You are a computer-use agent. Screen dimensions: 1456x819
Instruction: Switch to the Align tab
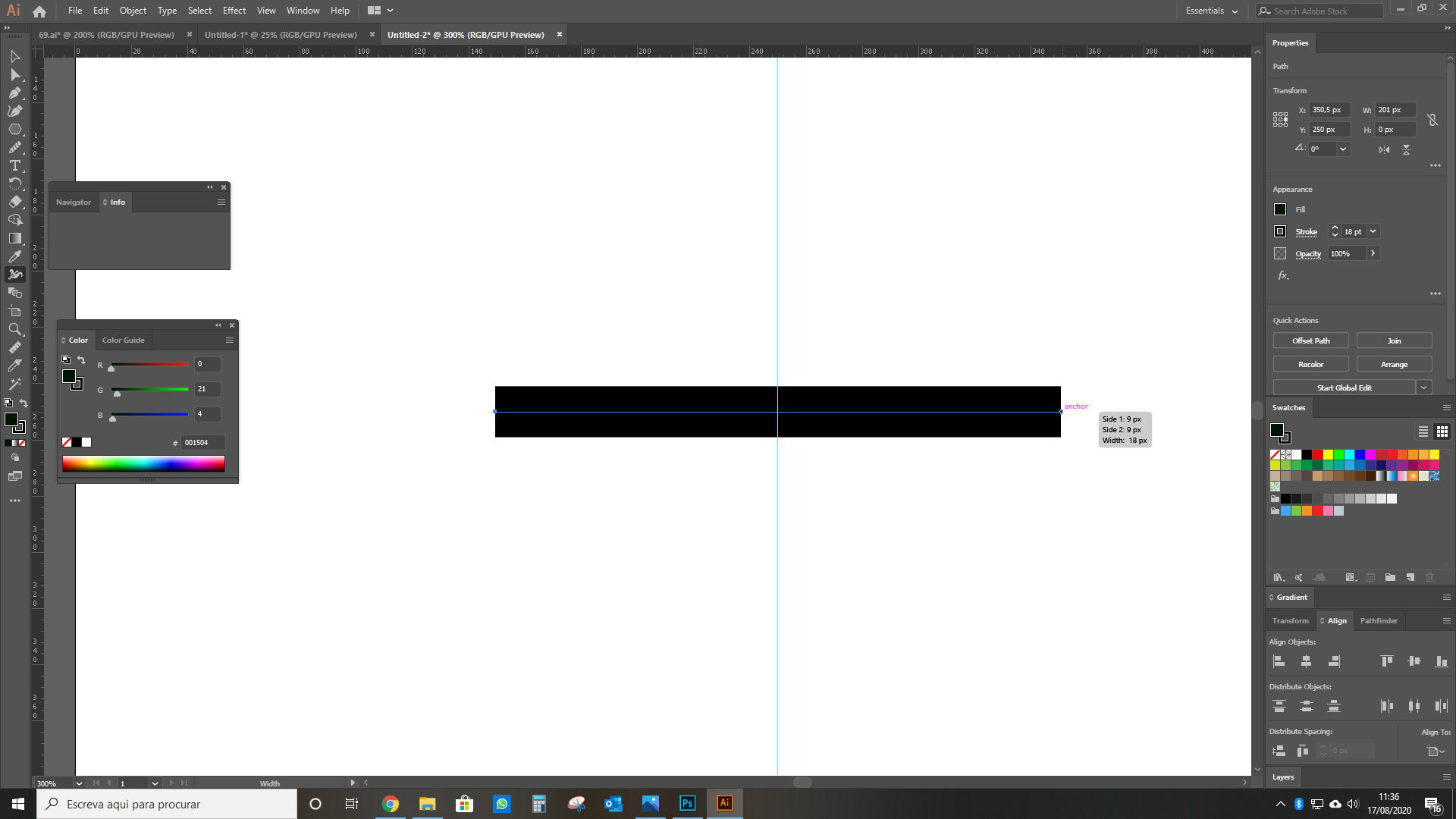[x=1336, y=620]
